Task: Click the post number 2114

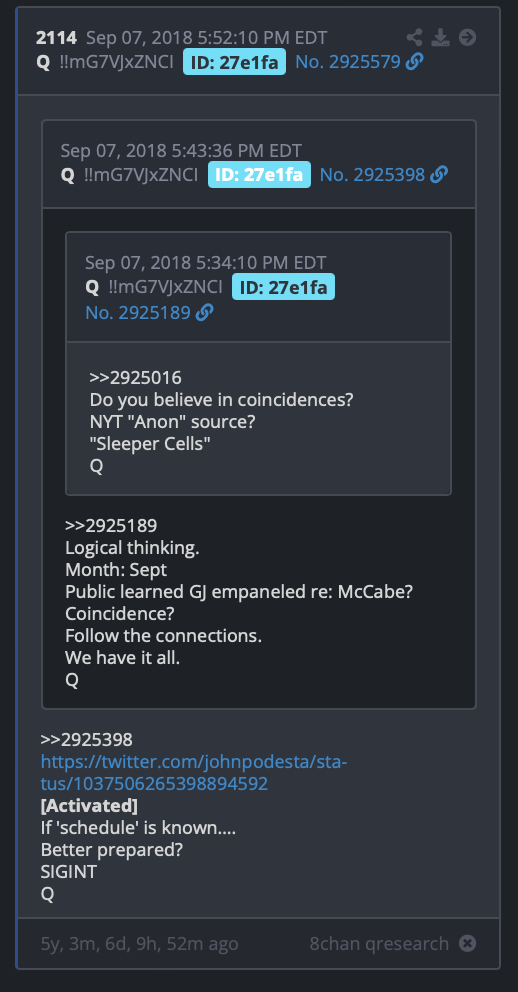Action: [56, 38]
